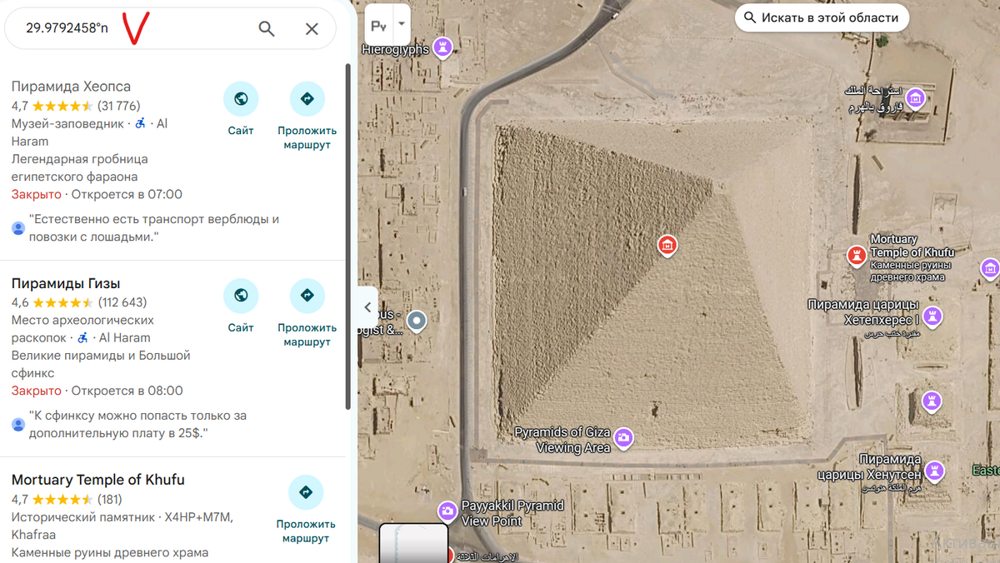Click the 'Легендарная гробница египетского фараона' description
This screenshot has height=563, width=1000.
pyautogui.click(x=80, y=168)
